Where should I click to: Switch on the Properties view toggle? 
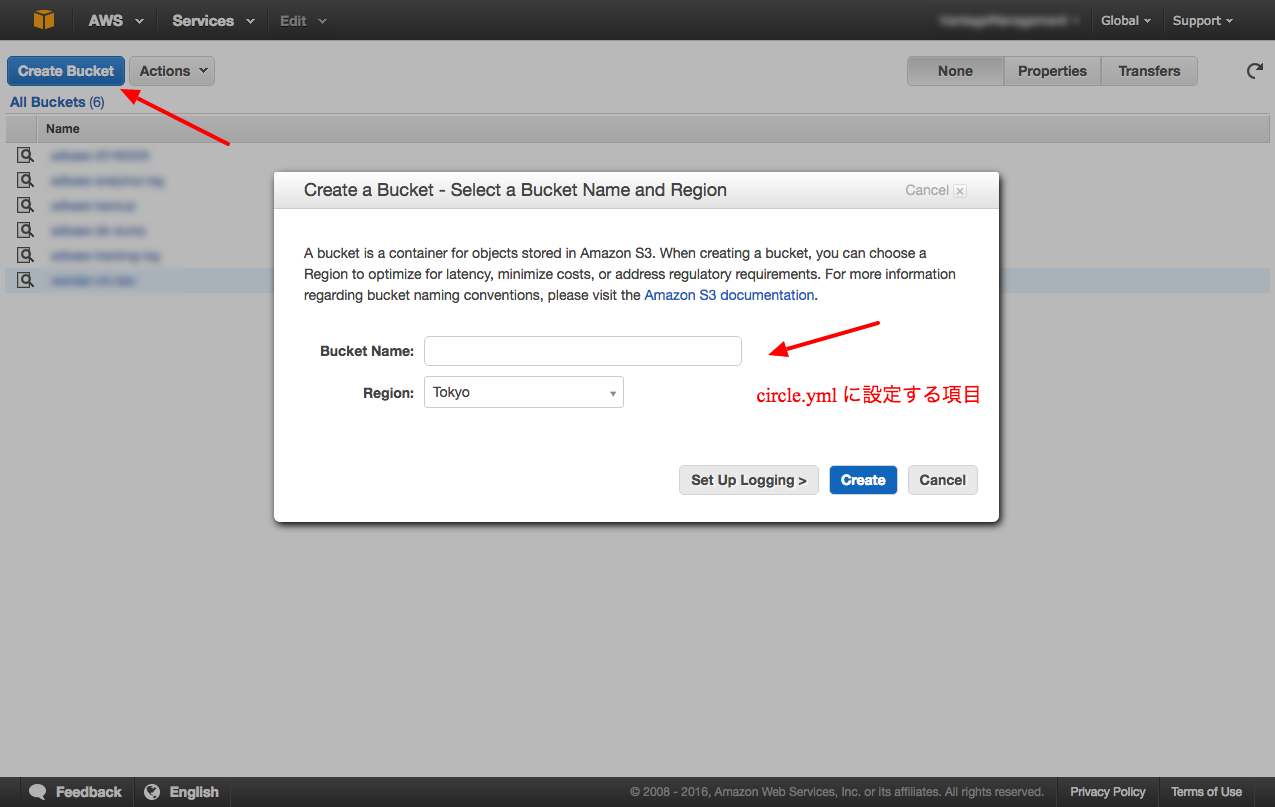(x=1051, y=71)
